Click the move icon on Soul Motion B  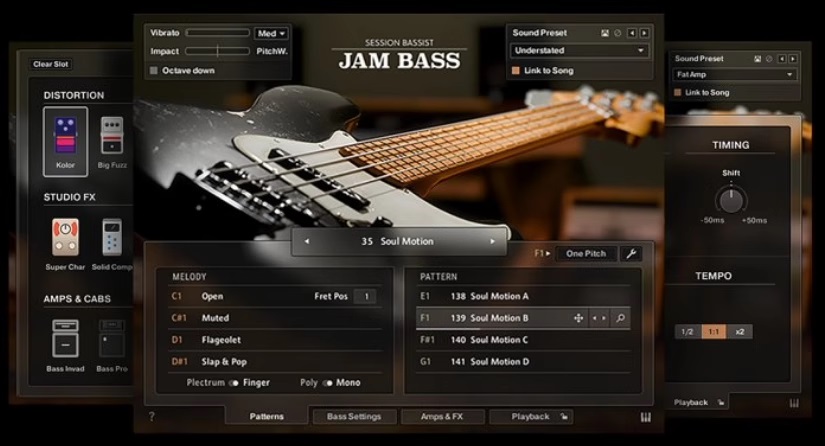pyautogui.click(x=578, y=318)
